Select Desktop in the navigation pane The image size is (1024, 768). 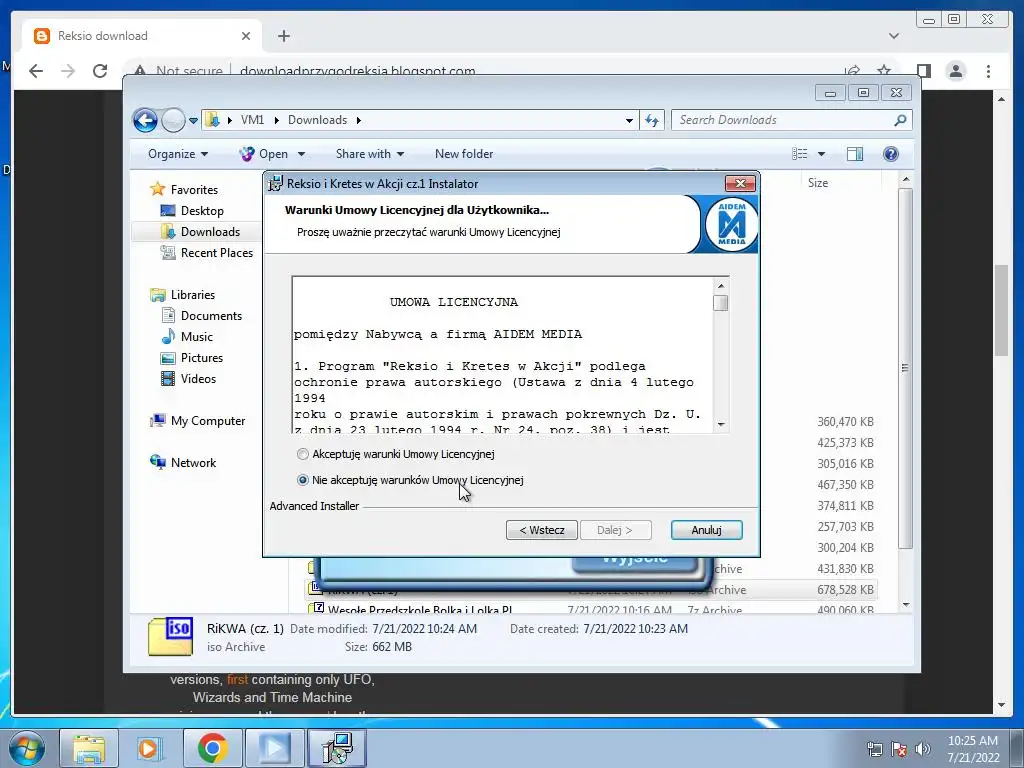coord(202,210)
